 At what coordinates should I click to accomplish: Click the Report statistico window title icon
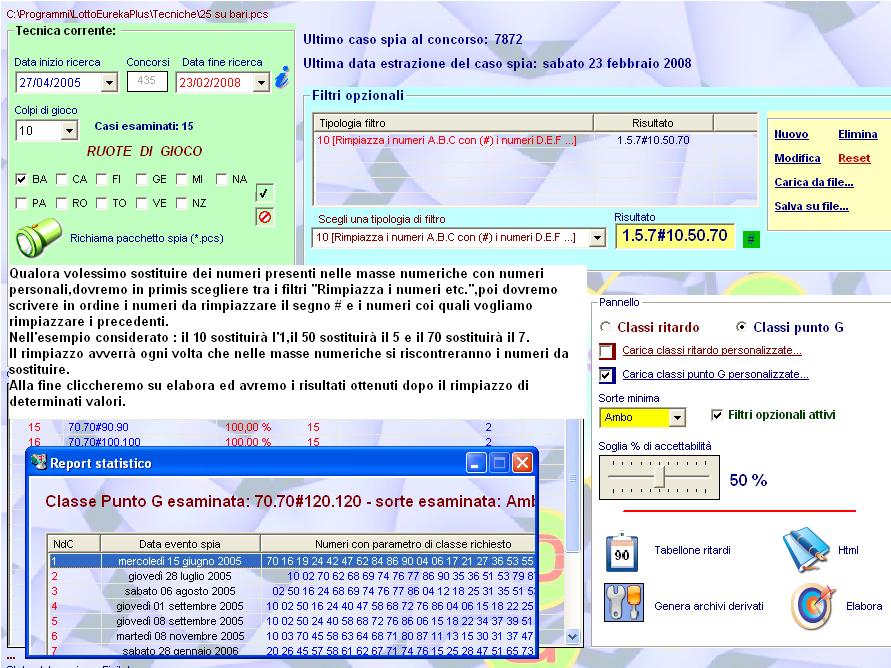coord(39,462)
